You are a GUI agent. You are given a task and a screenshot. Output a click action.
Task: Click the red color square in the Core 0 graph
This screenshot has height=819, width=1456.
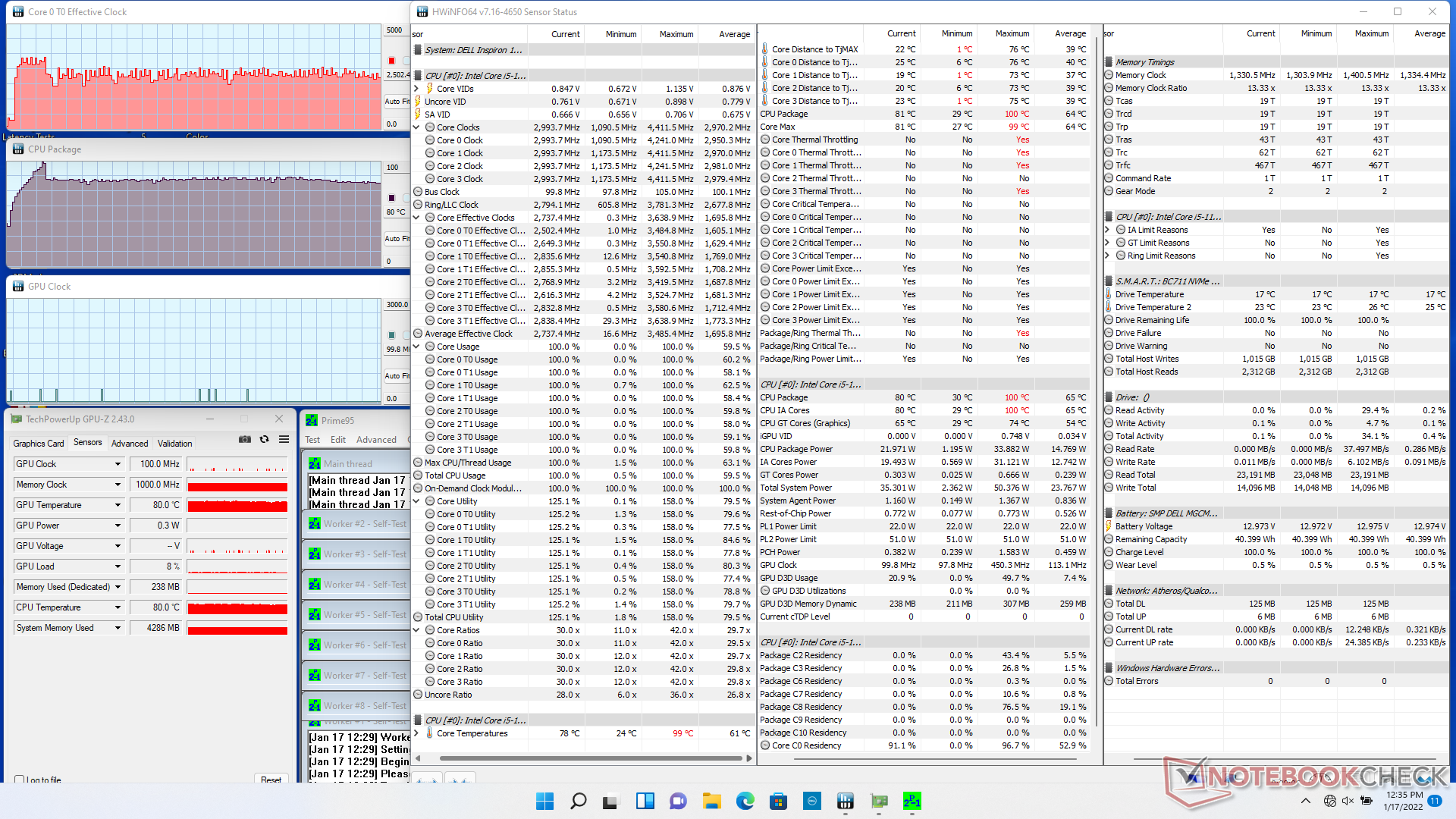[392, 61]
